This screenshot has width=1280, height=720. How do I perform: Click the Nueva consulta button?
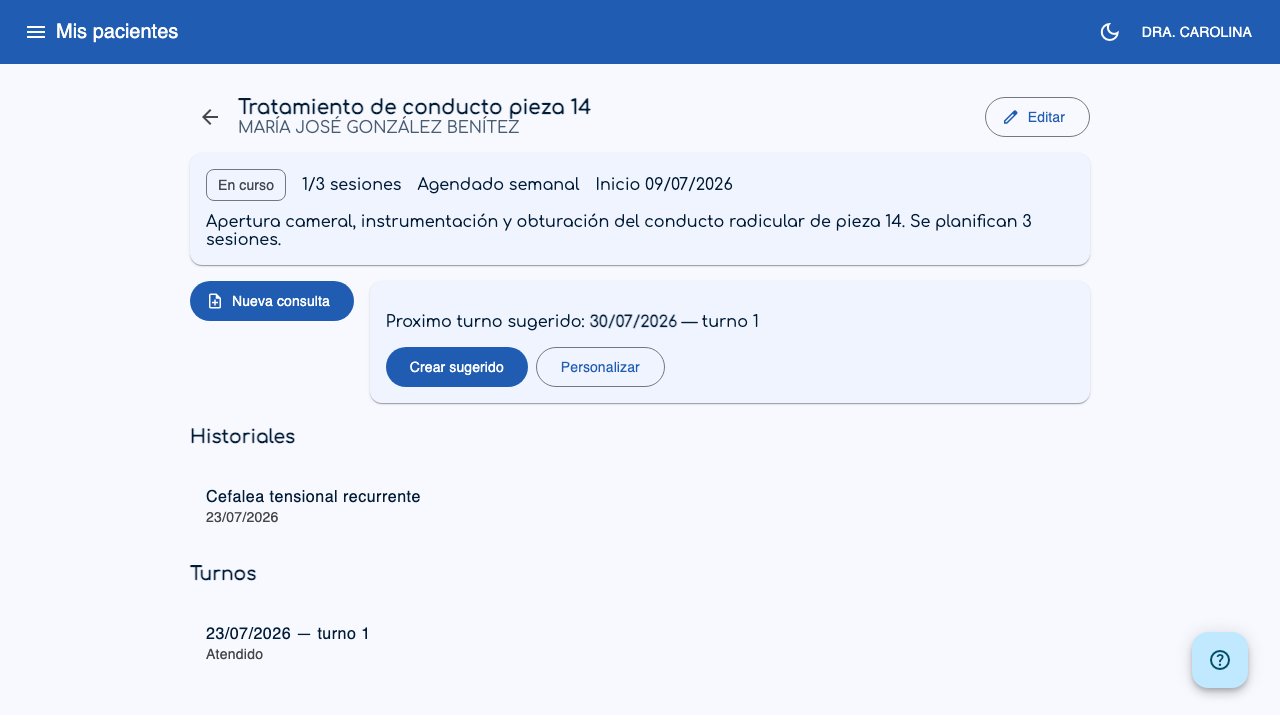pos(272,301)
